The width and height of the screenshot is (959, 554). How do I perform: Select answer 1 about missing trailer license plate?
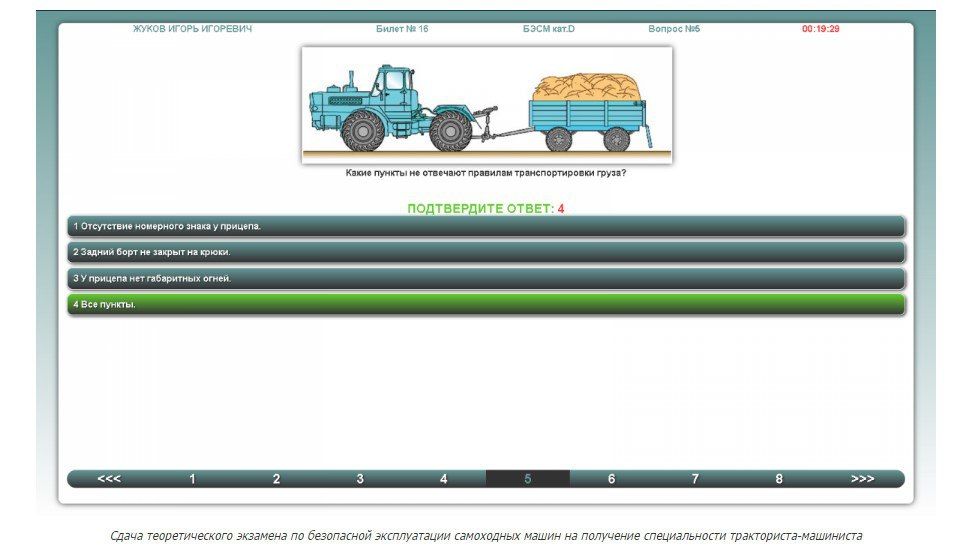[485, 226]
